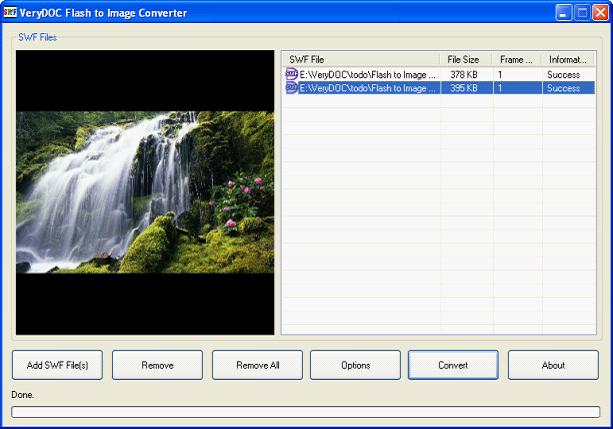Select the file path in the 378 KB row
Screen dimensions: 613x429
[367, 74]
